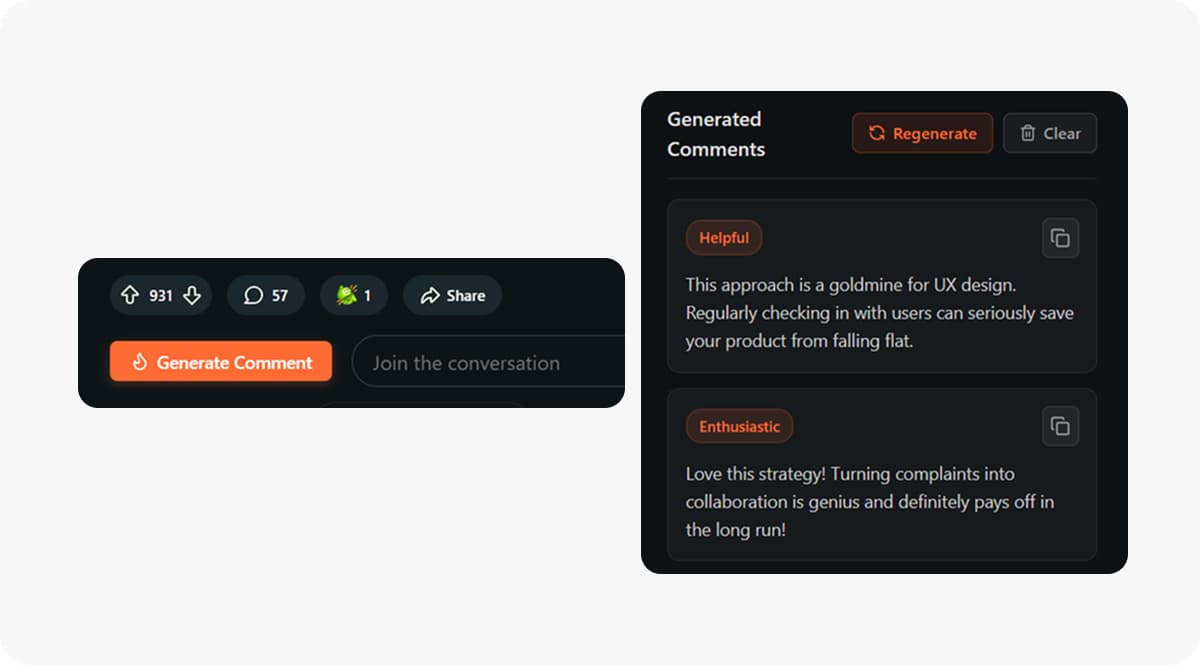This screenshot has height=665, width=1200.
Task: Click the trash icon in the Clear button
Action: point(1028,133)
